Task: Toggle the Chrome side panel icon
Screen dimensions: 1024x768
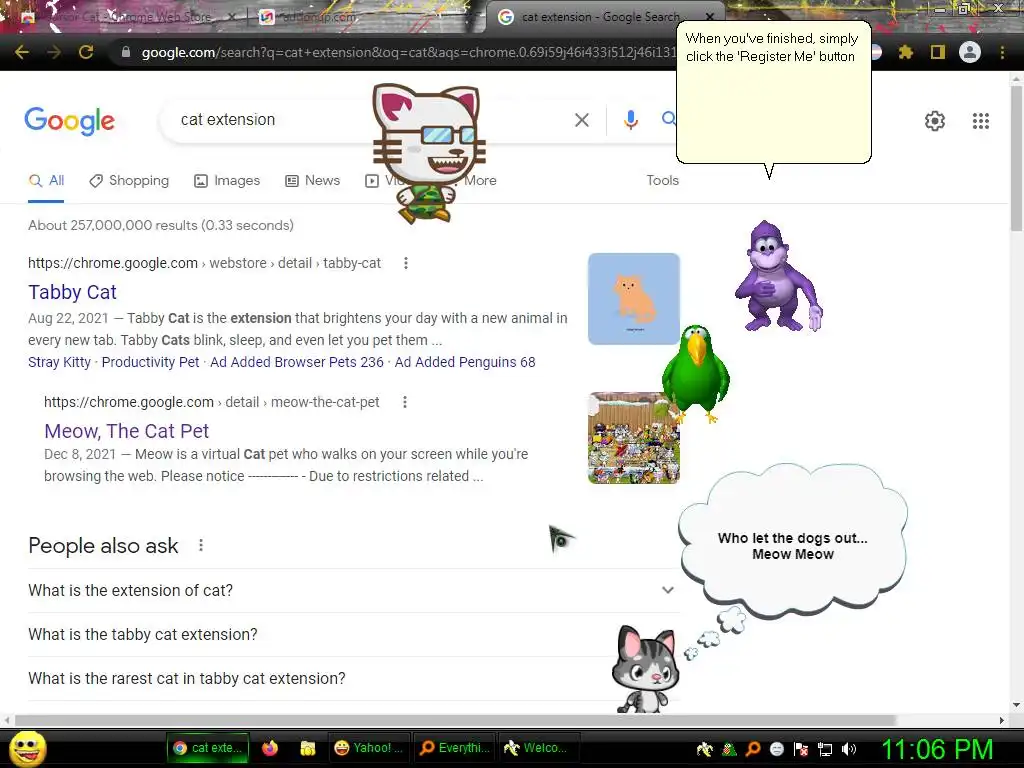Action: pos(938,52)
